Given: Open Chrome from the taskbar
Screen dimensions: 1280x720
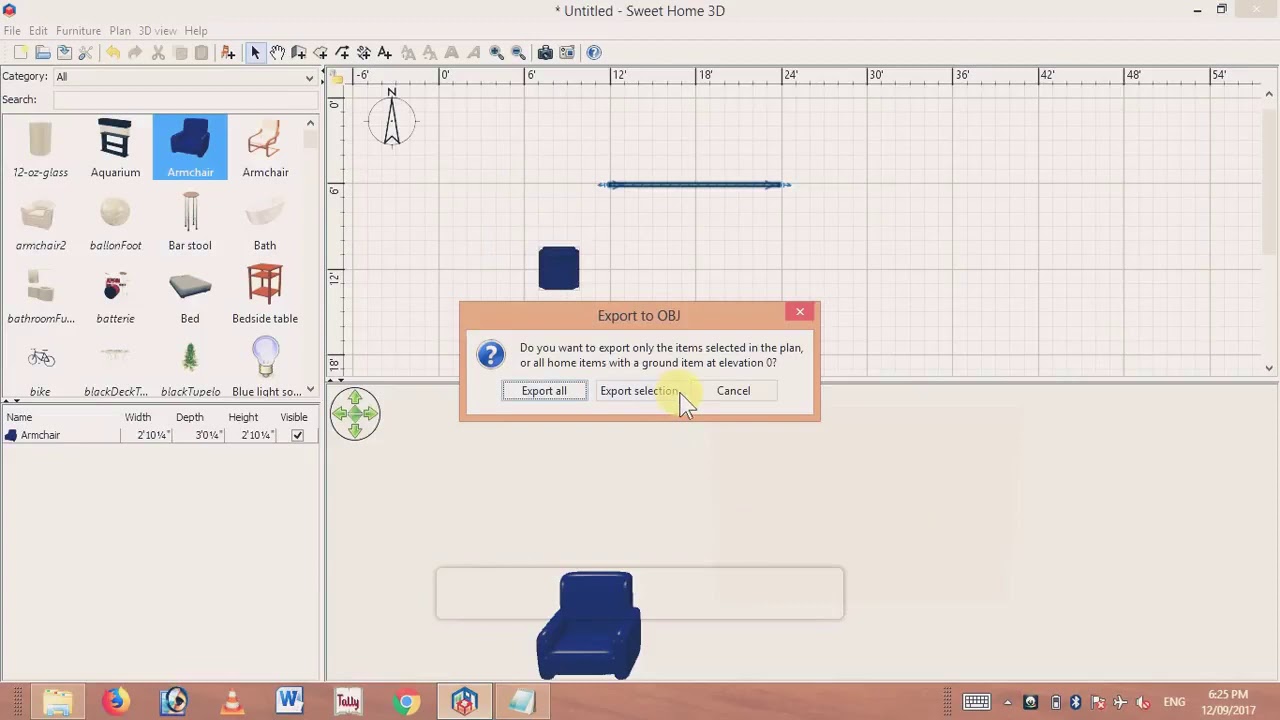Looking at the screenshot, I should pos(406,702).
